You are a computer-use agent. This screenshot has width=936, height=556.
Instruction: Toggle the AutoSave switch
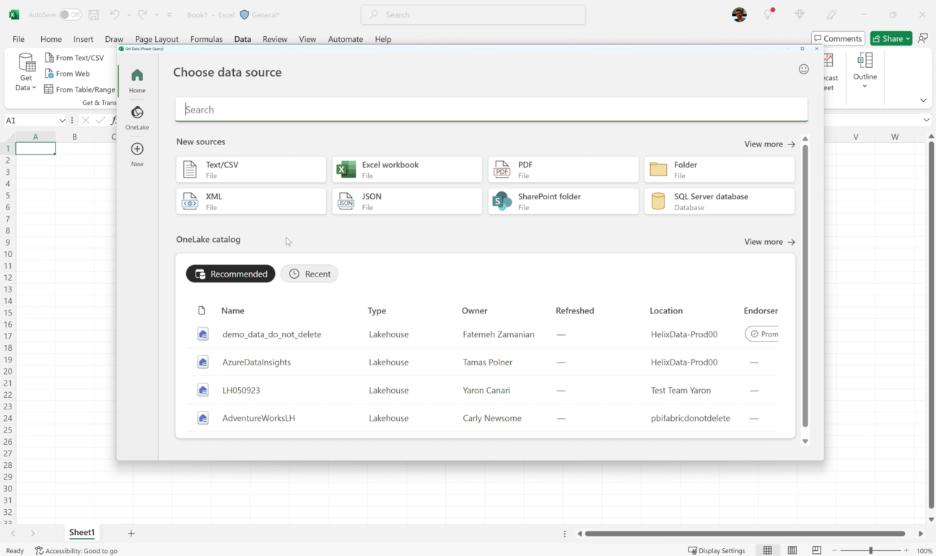click(x=70, y=14)
